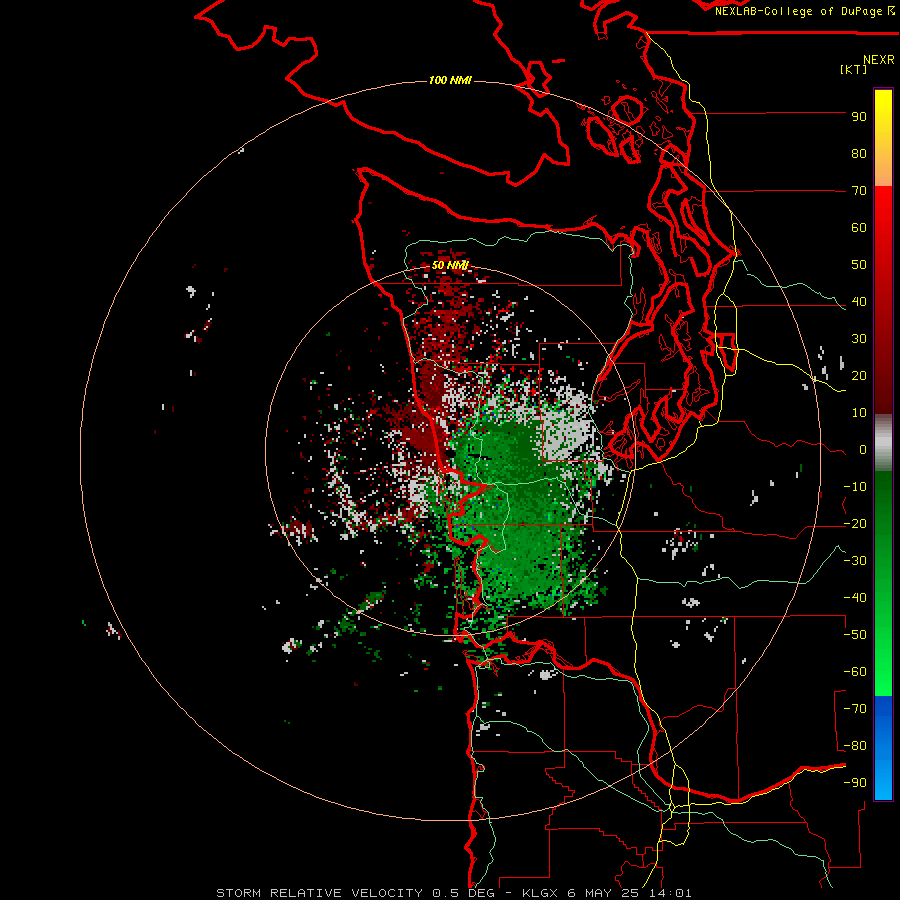Click the NEXLAB-College of DuPage credit text

tap(800, 11)
